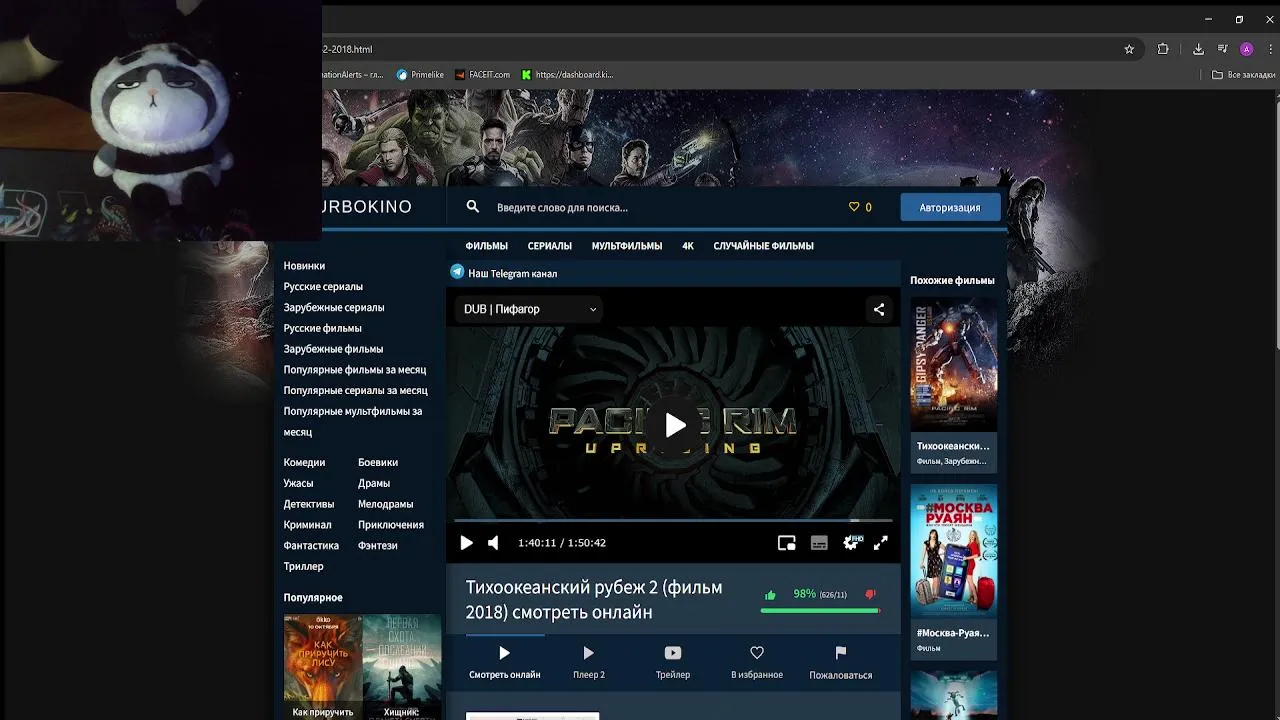1280x720 pixels.
Task: Focus the search input field
Action: pos(660,207)
